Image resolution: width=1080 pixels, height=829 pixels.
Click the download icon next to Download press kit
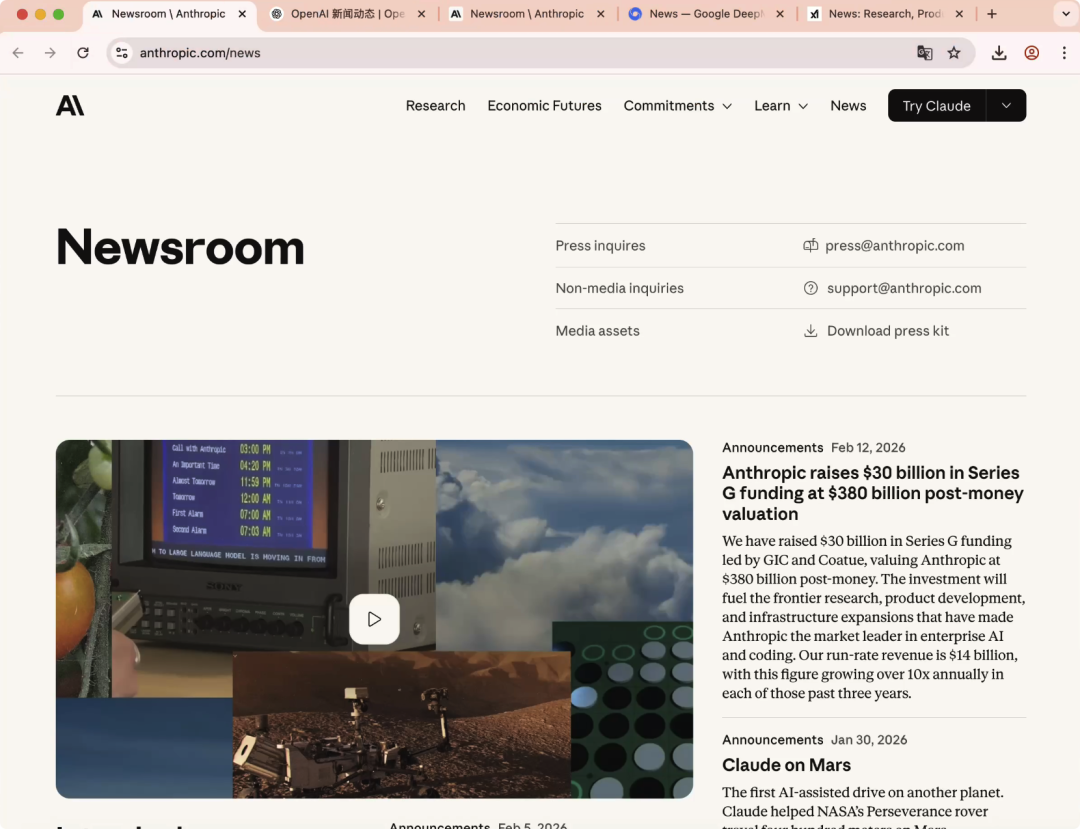coord(811,331)
